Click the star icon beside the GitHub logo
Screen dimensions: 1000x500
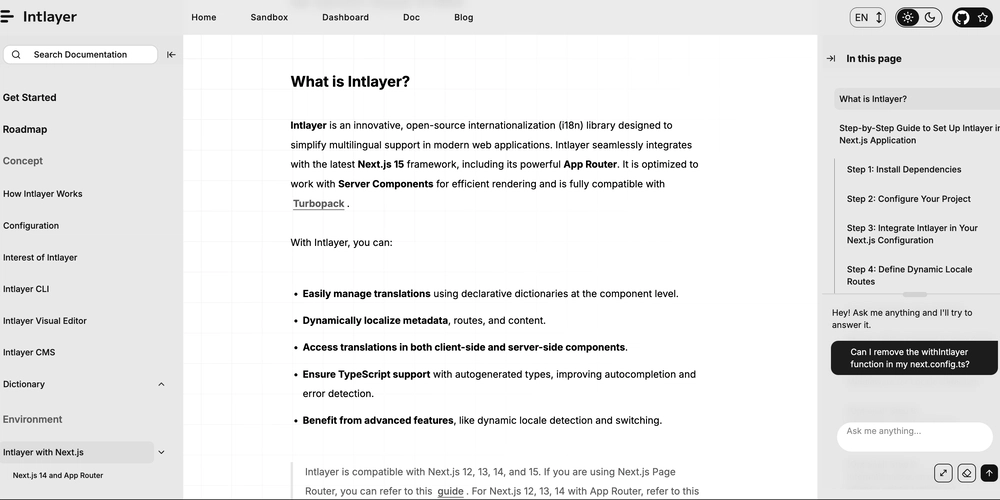(x=983, y=17)
